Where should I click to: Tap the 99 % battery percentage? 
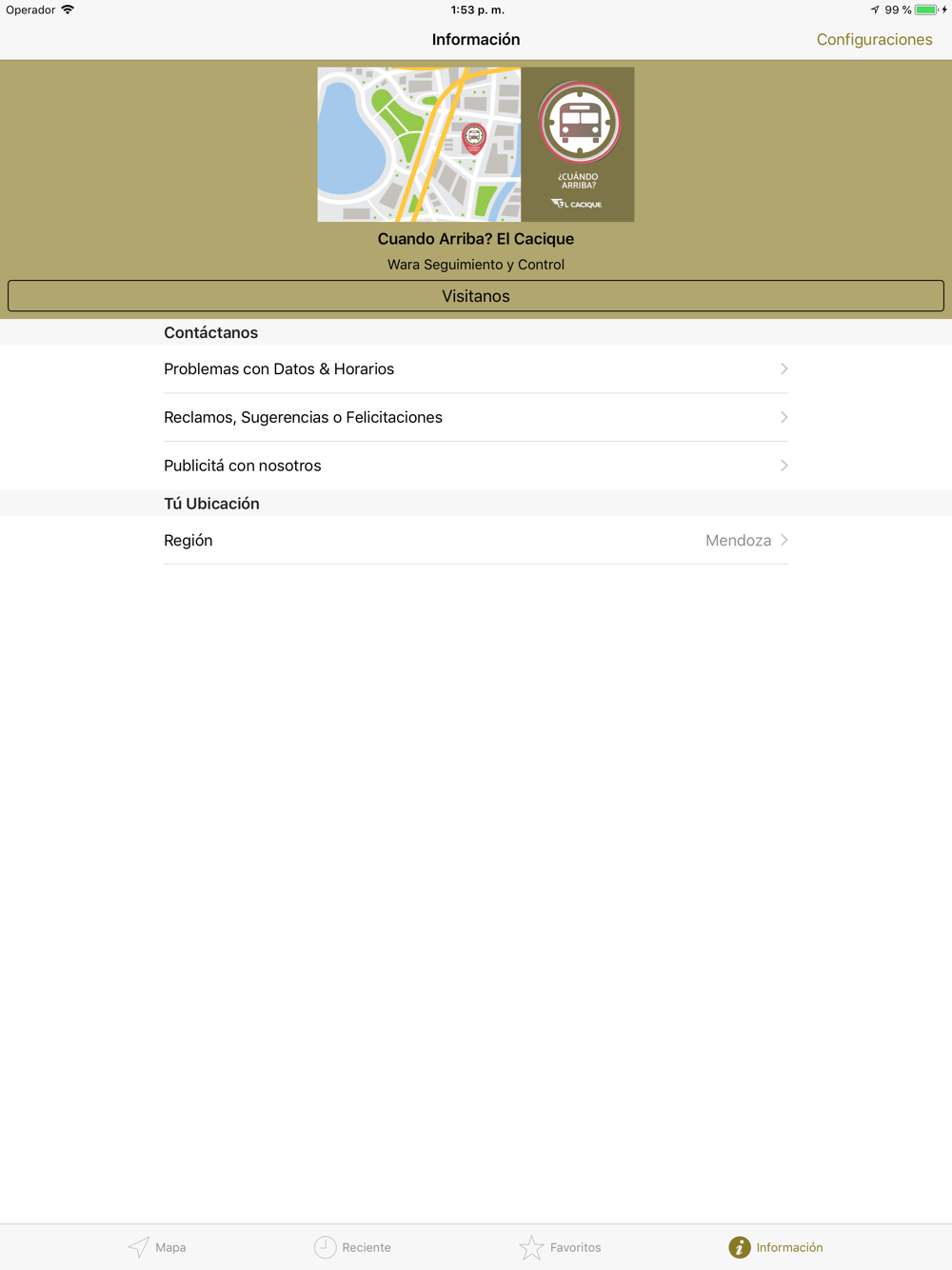click(x=898, y=10)
